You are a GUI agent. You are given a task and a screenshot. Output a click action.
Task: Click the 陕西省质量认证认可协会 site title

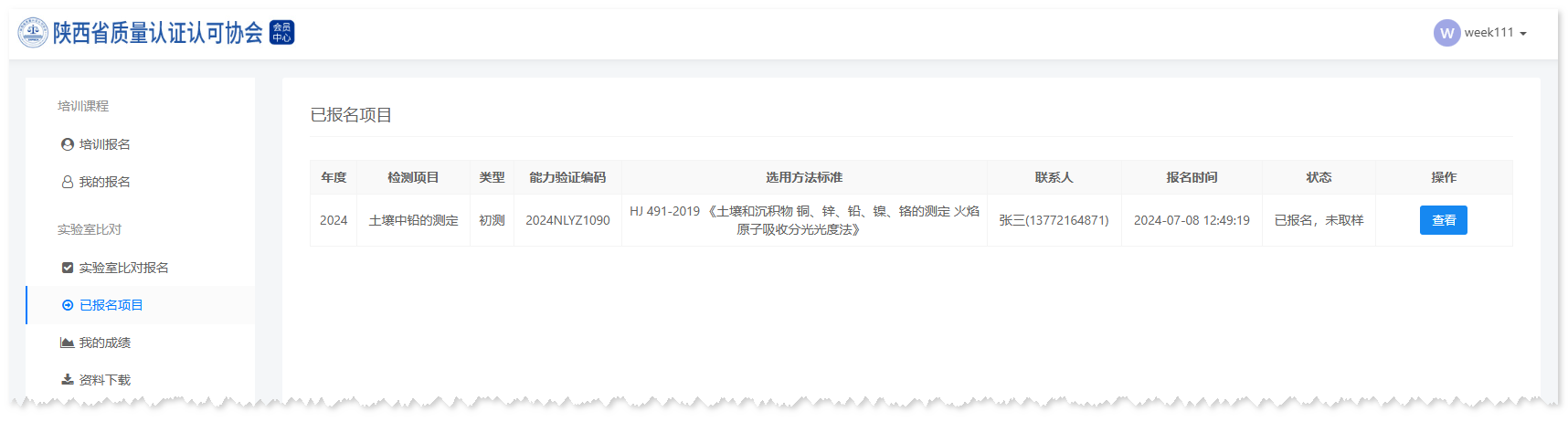(158, 33)
